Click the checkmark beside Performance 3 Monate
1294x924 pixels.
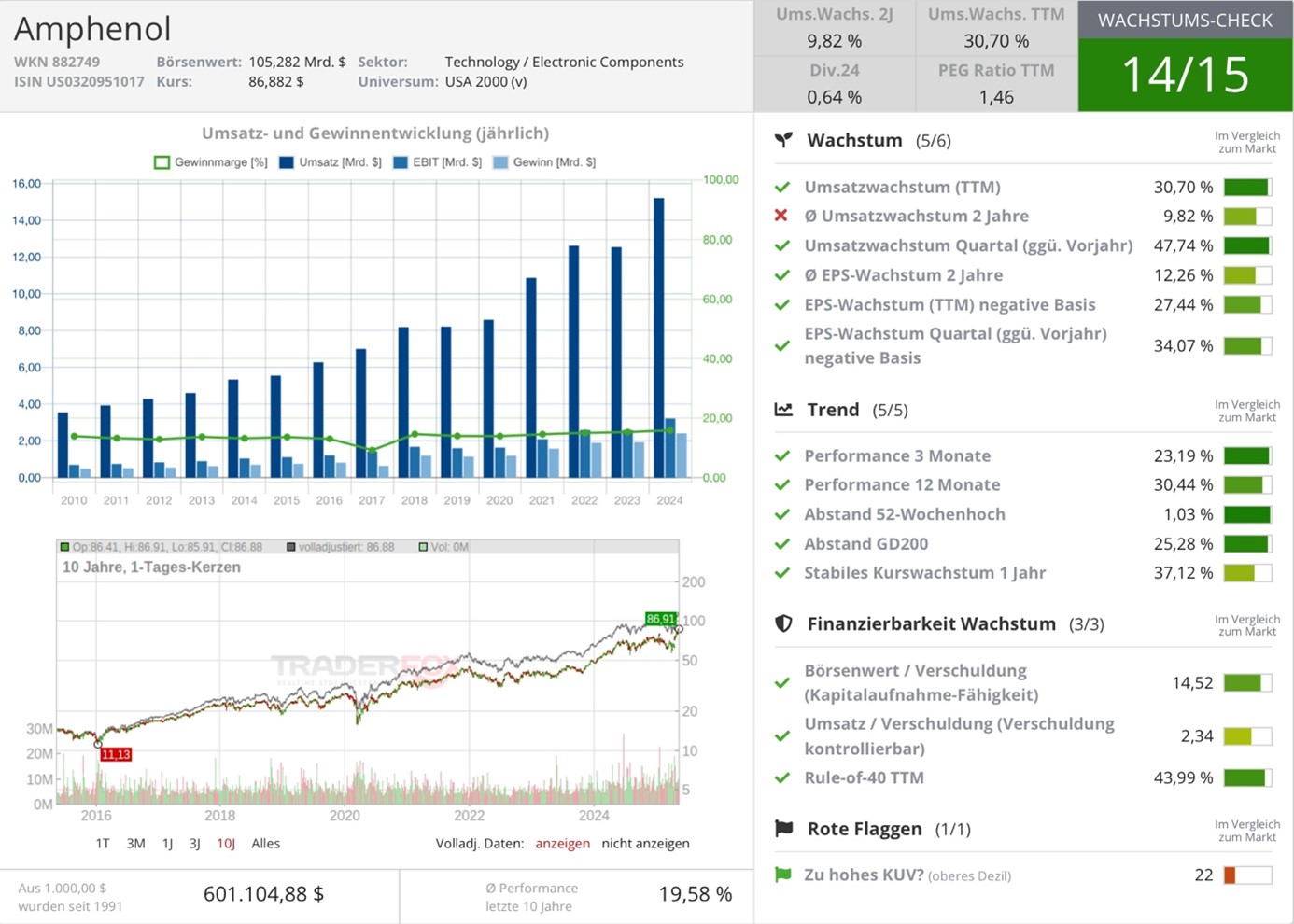coord(782,455)
